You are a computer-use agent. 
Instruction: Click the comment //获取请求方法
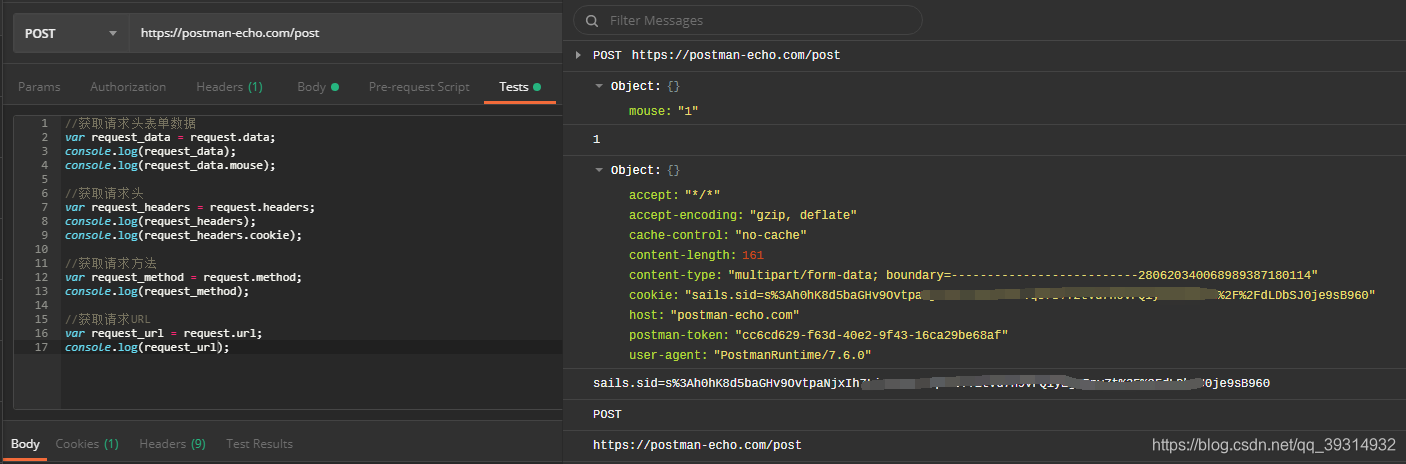tap(111, 263)
